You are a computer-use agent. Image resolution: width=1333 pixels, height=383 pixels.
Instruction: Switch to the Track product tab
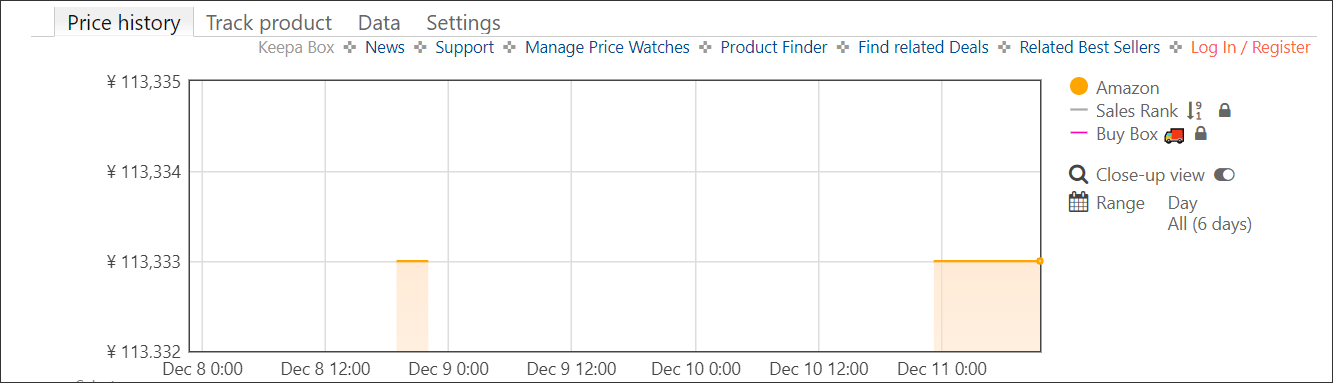point(269,22)
